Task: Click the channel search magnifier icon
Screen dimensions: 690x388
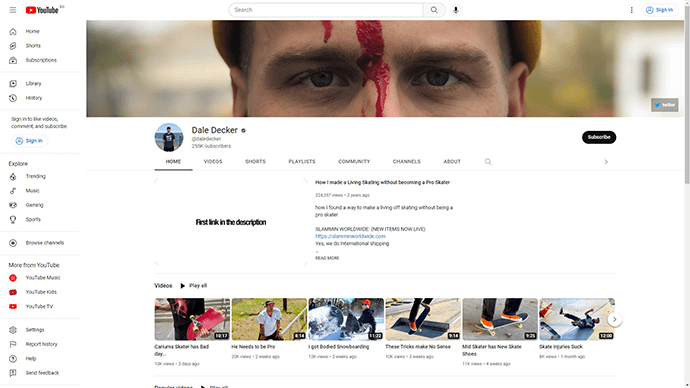Action: 488,162
